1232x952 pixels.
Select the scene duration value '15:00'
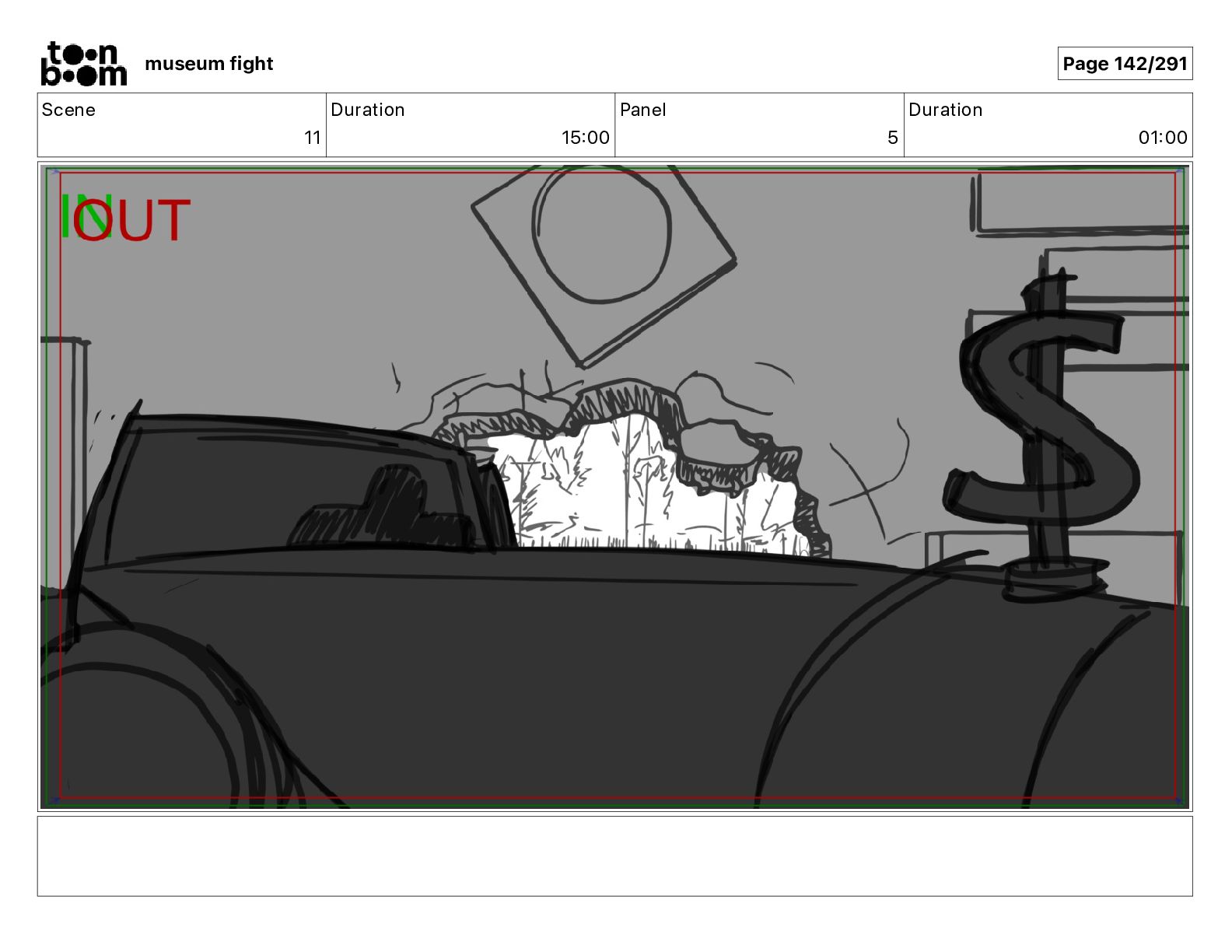(586, 138)
